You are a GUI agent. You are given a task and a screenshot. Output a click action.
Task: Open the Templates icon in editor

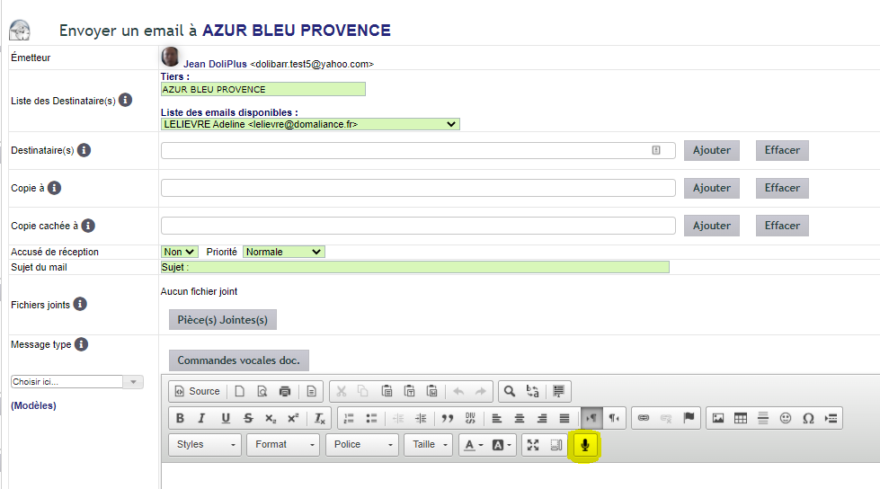[311, 391]
